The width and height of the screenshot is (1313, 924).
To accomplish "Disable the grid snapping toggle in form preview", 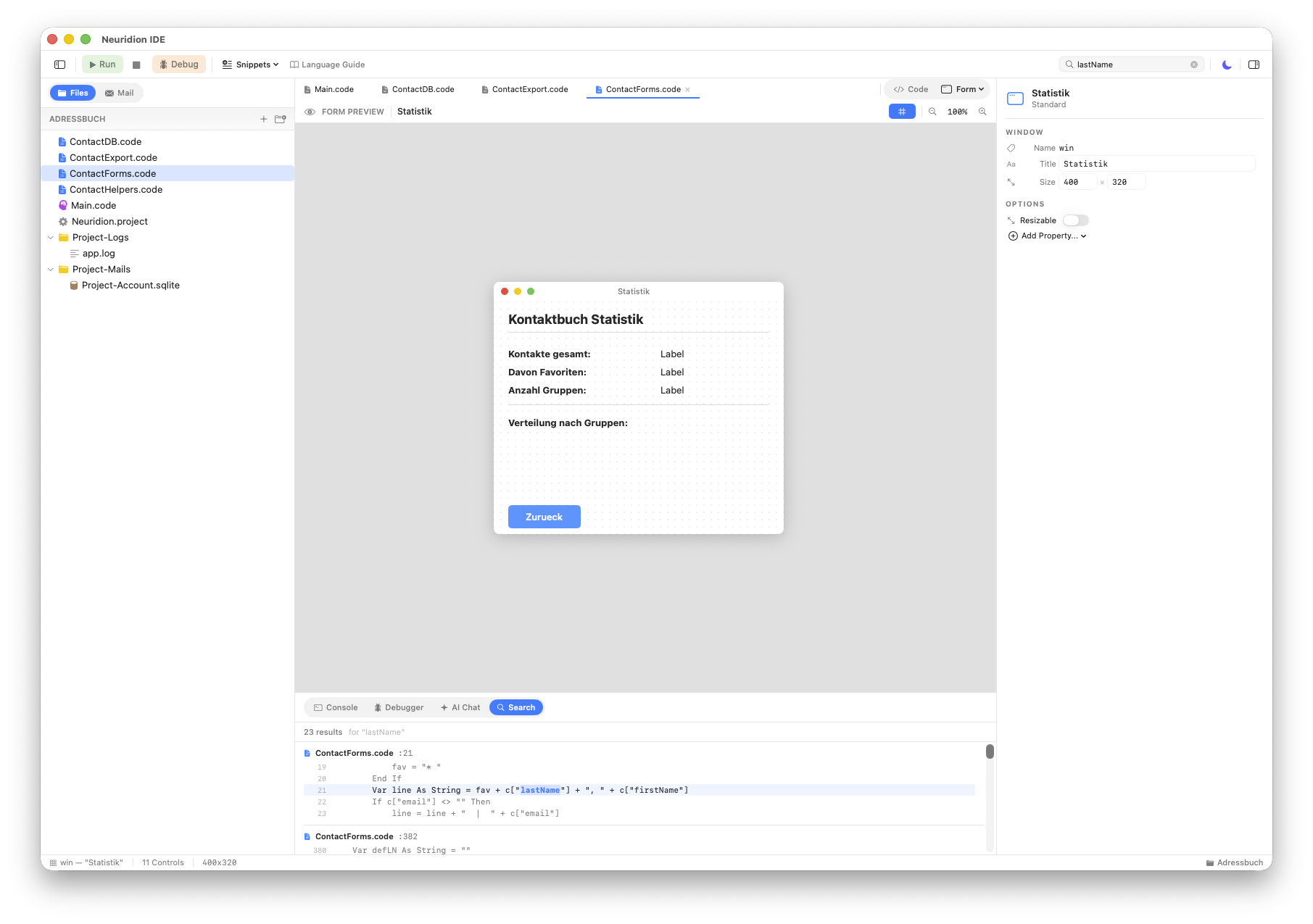I will pos(901,111).
